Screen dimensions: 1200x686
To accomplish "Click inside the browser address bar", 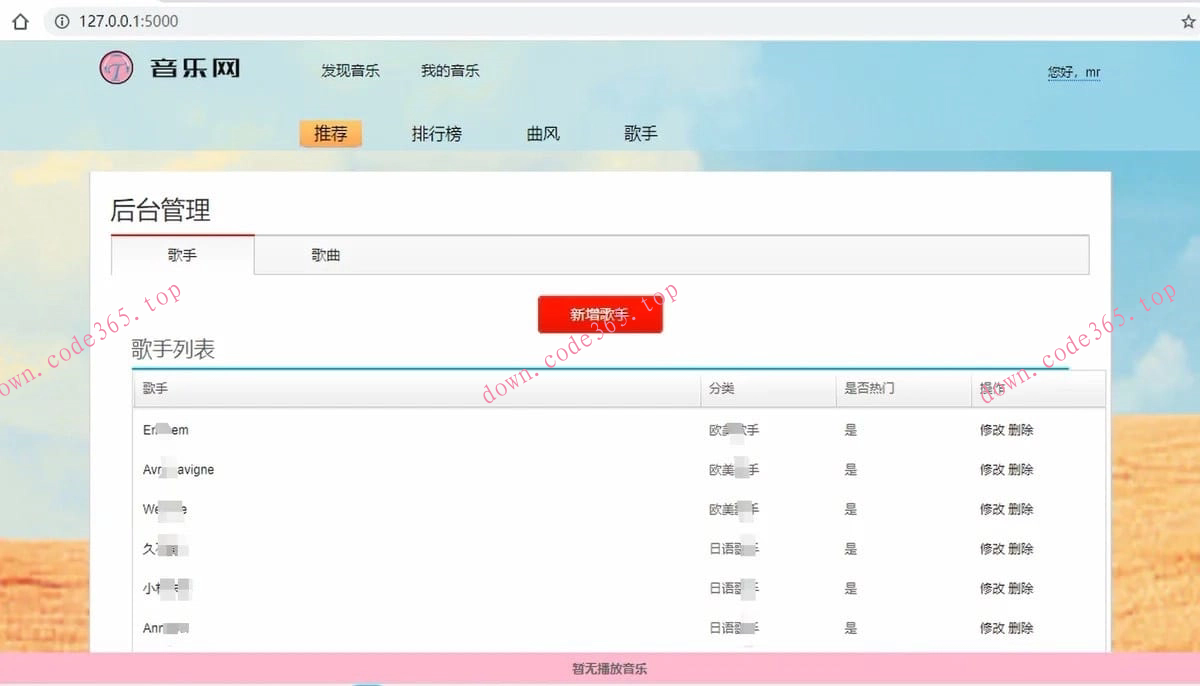I will coord(300,20).
